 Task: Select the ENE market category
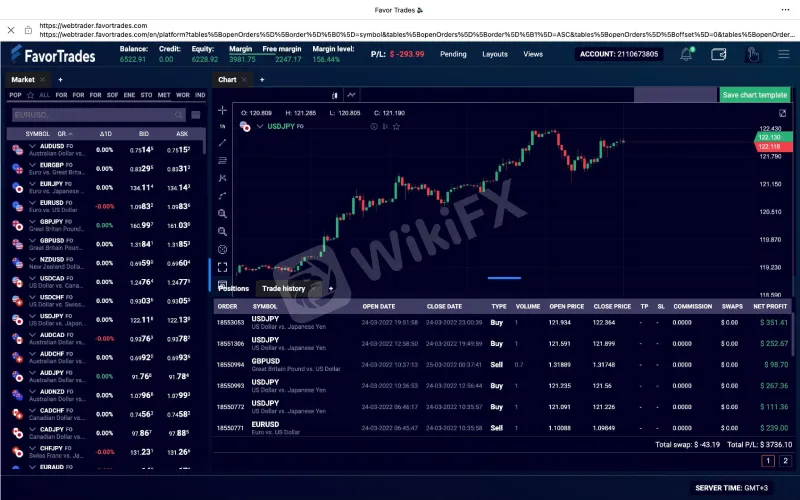129,95
